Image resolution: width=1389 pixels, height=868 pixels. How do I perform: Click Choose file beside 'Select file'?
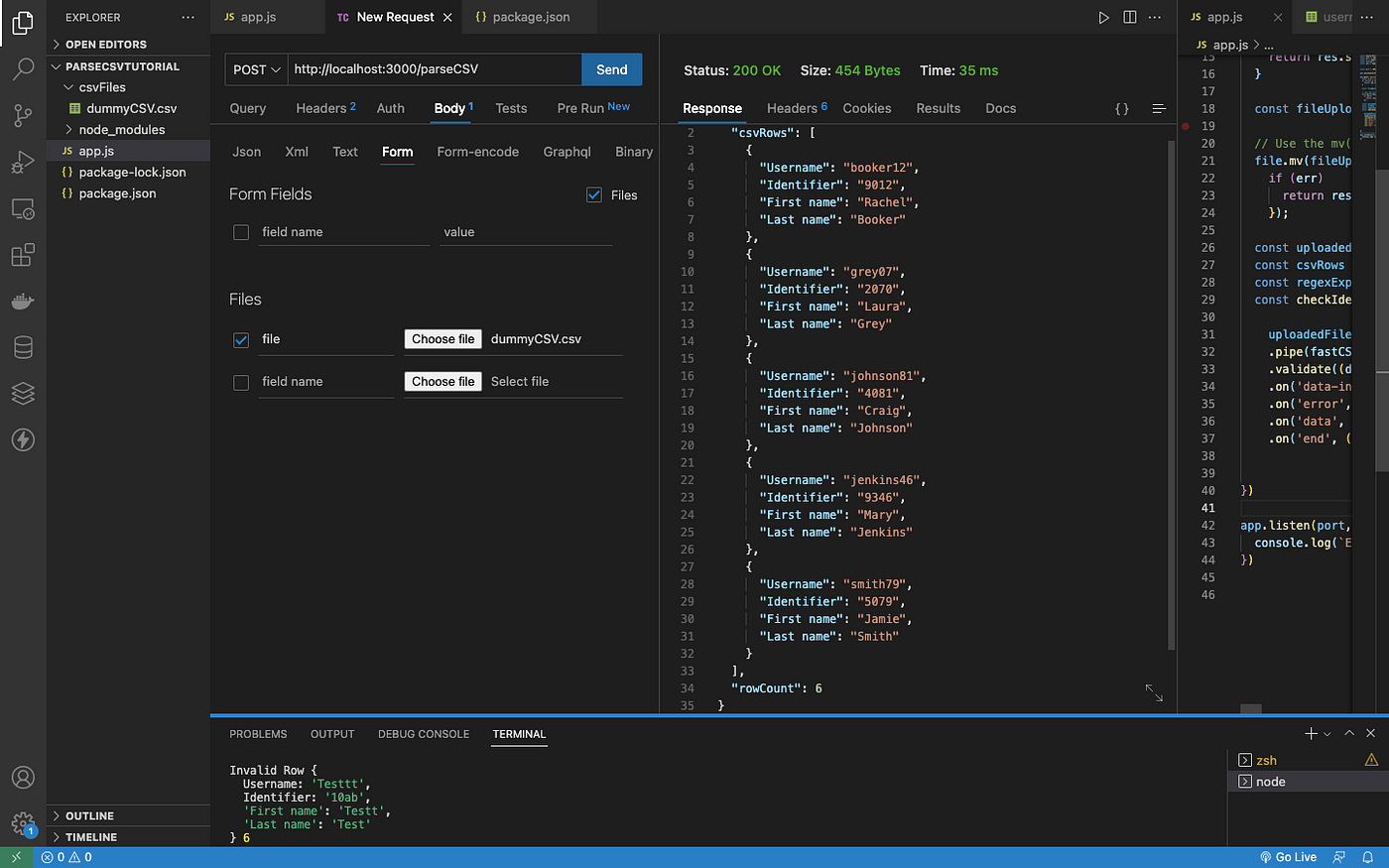(443, 382)
